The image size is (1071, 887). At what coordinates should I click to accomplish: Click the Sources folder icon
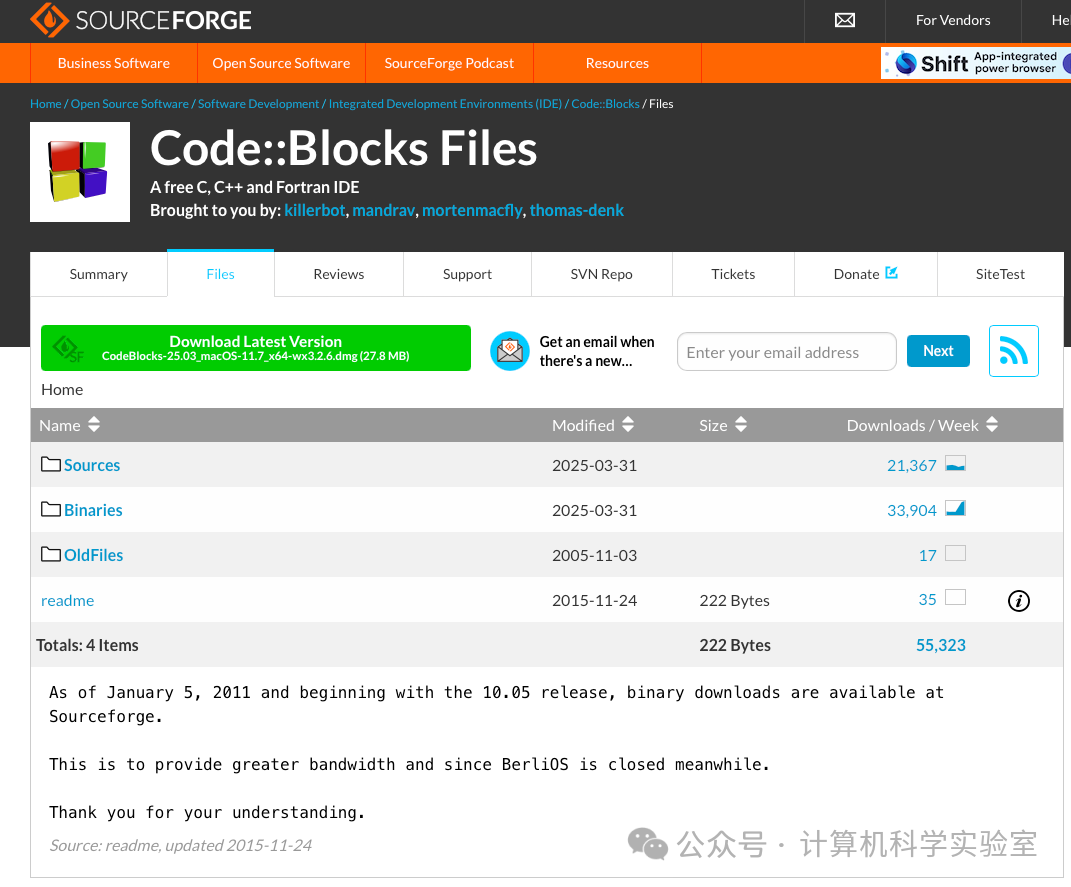(51, 464)
